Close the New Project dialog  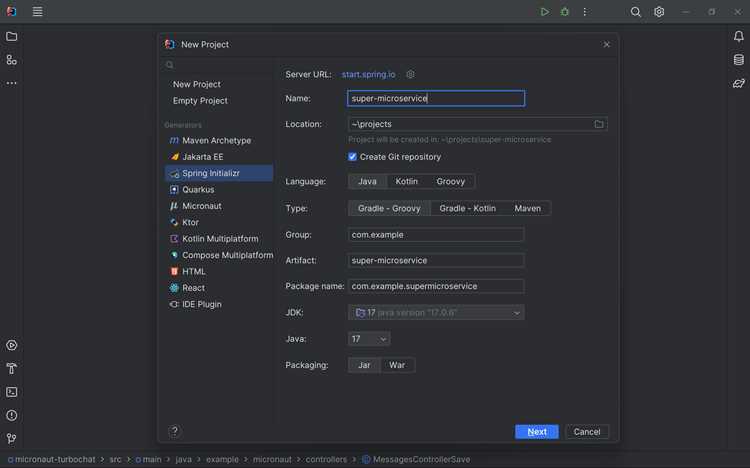607,45
